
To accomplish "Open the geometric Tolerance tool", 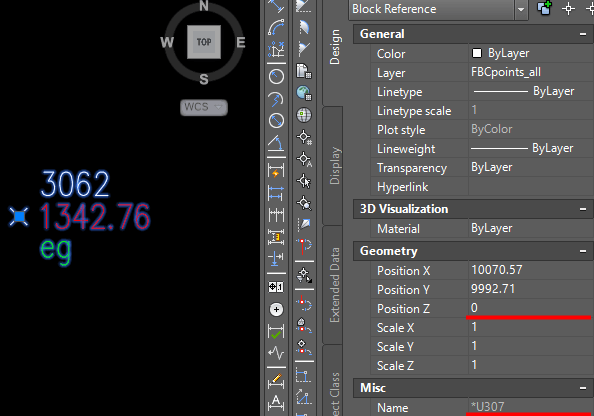I will (276, 287).
